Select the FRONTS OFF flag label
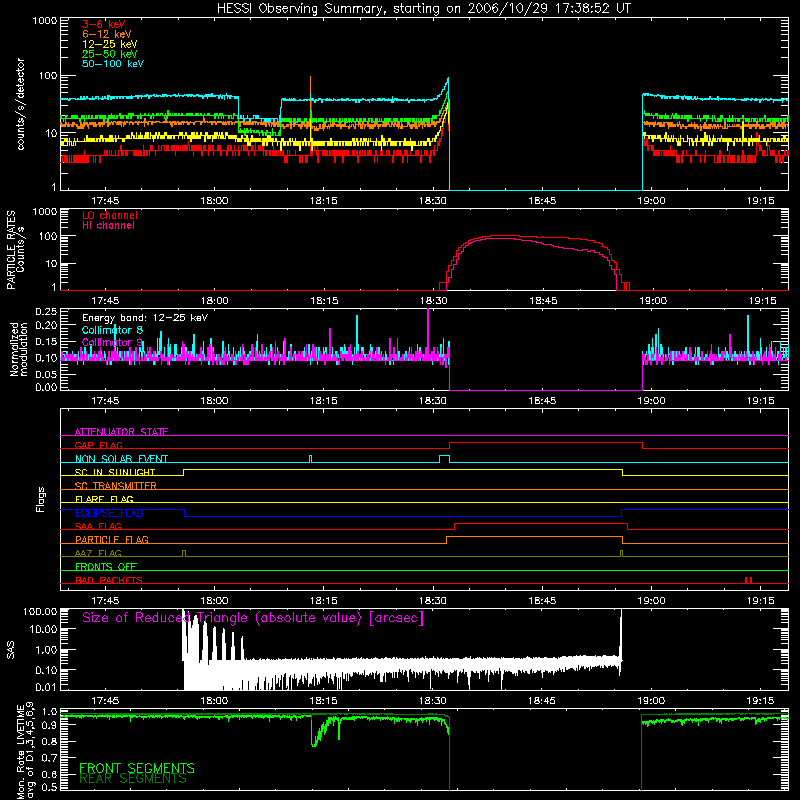This screenshot has height=800, width=800. (106, 566)
